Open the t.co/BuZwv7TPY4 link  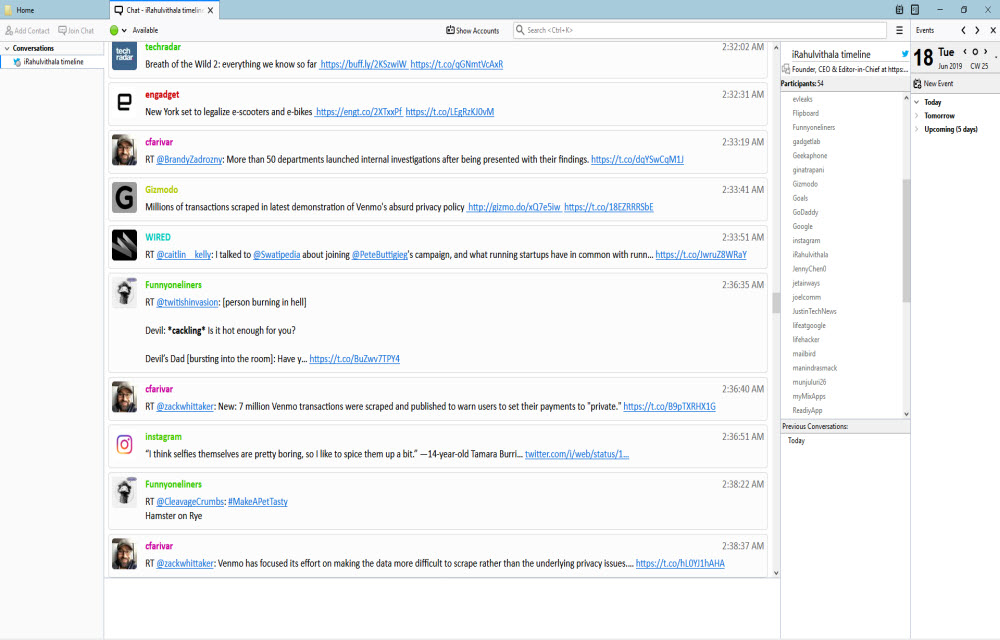click(355, 359)
